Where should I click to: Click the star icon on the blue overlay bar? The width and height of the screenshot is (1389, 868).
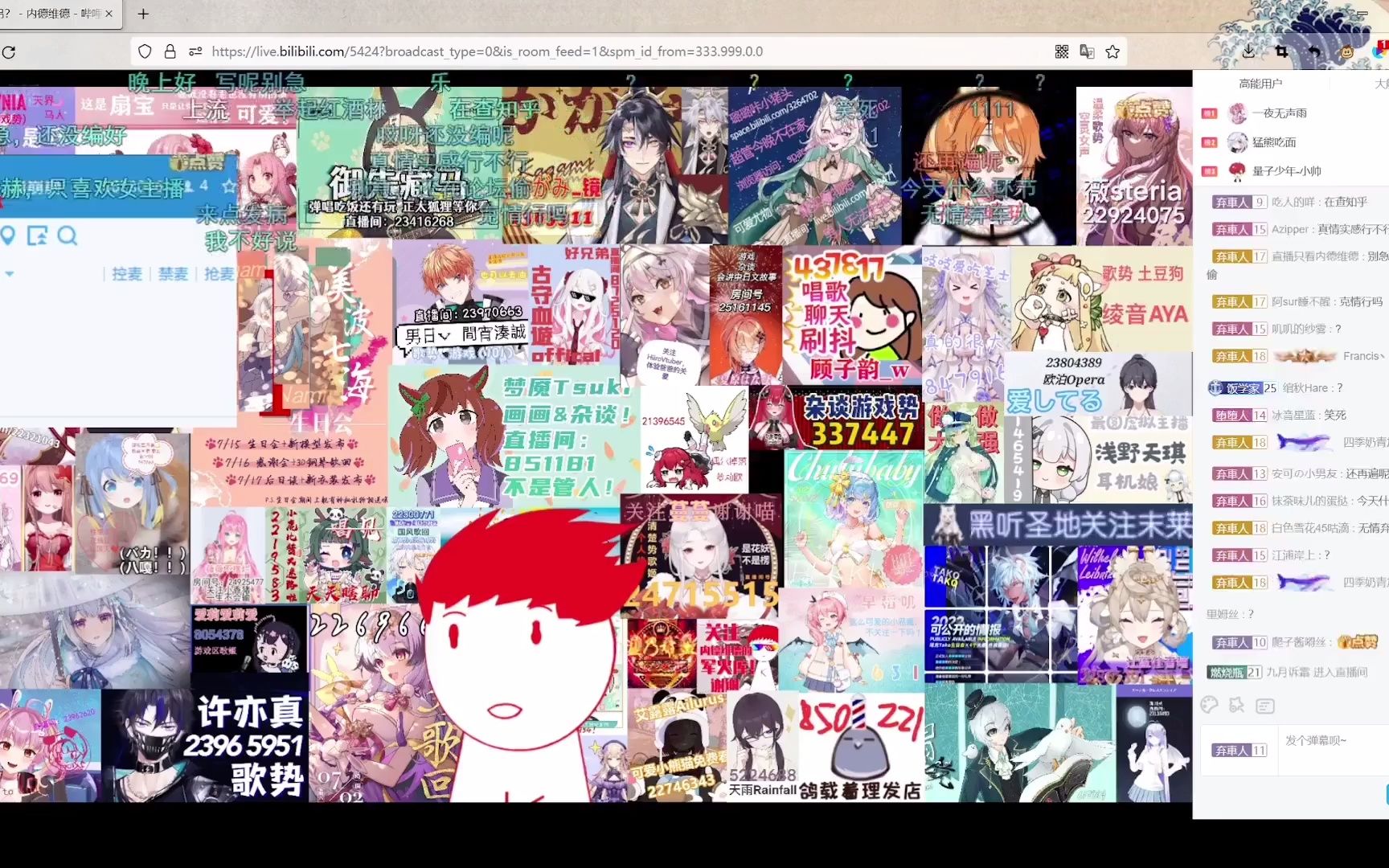(229, 186)
